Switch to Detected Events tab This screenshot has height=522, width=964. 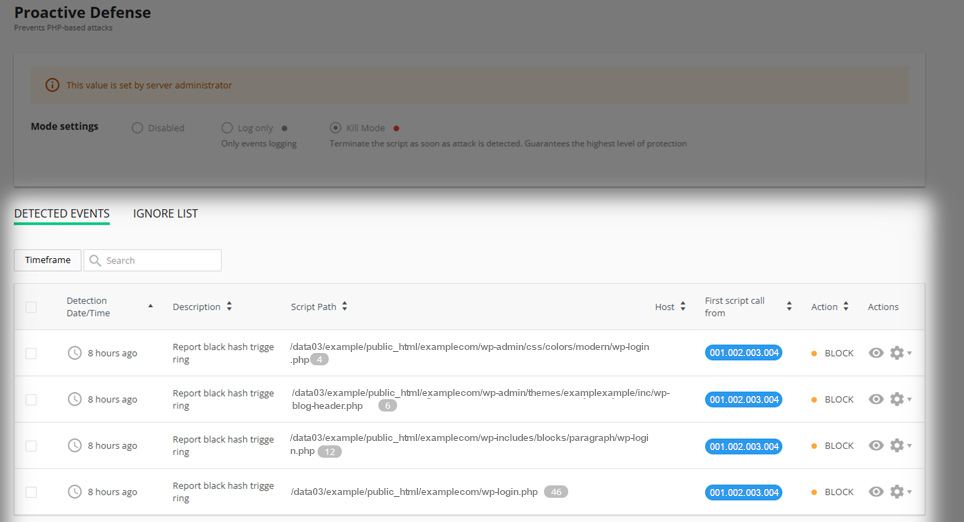pyautogui.click(x=61, y=213)
